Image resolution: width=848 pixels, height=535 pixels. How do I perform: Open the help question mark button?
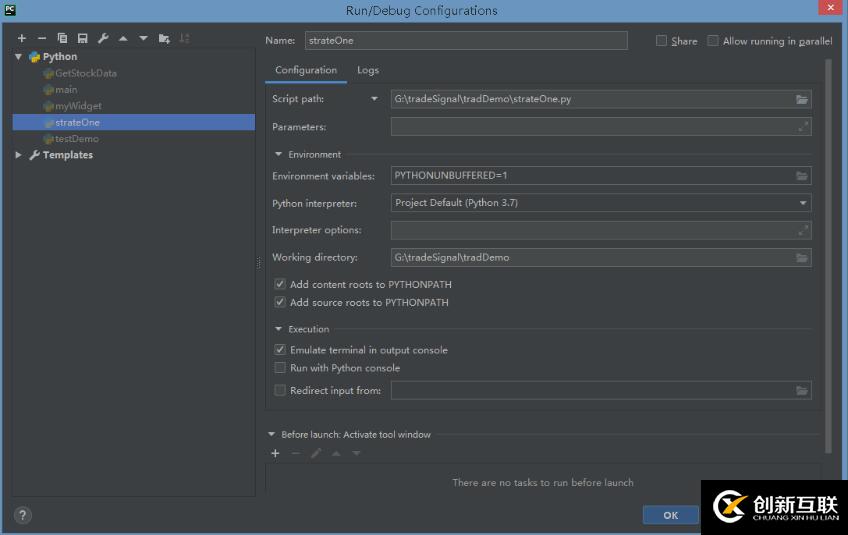(23, 515)
